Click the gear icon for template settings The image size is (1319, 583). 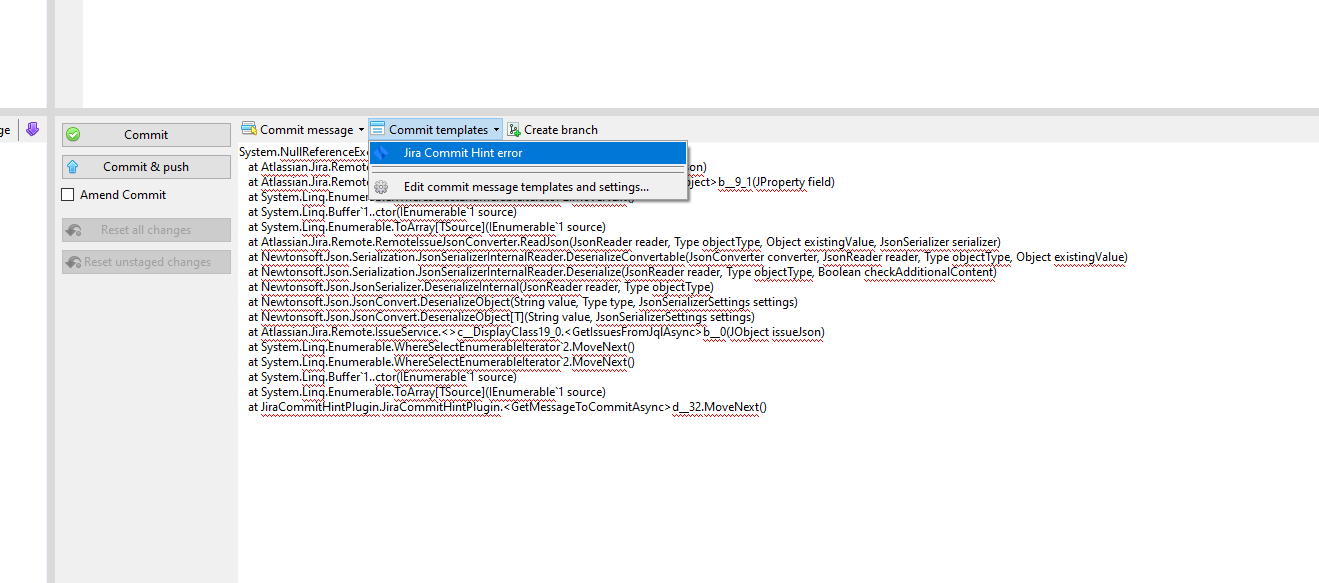point(381,186)
